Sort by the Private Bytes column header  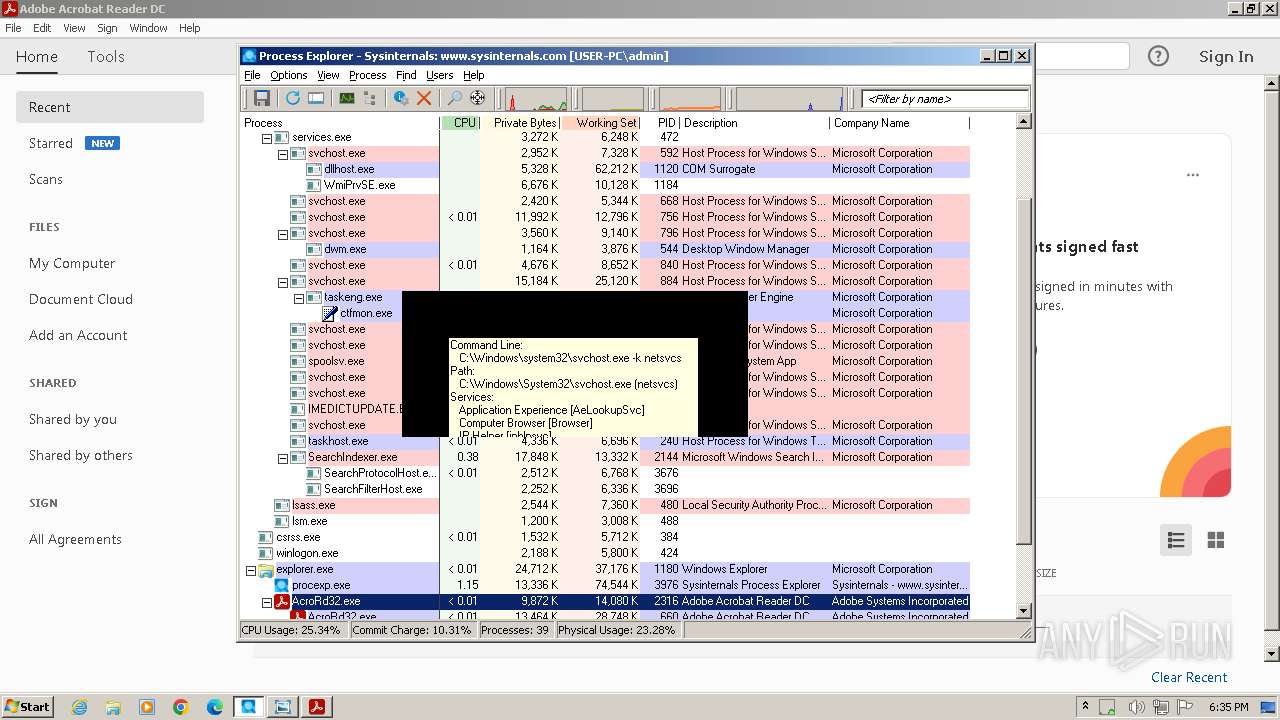pyautogui.click(x=520, y=123)
